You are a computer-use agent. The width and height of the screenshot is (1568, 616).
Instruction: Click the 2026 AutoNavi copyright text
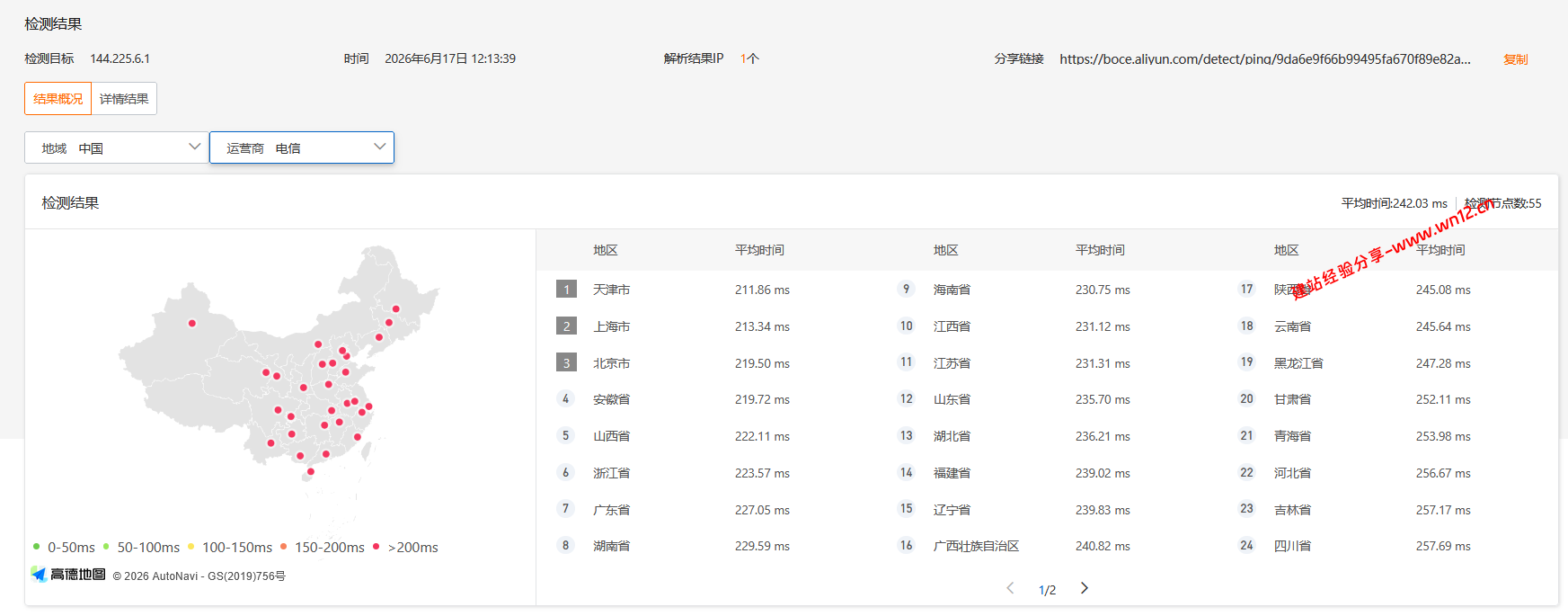pyautogui.click(x=199, y=576)
